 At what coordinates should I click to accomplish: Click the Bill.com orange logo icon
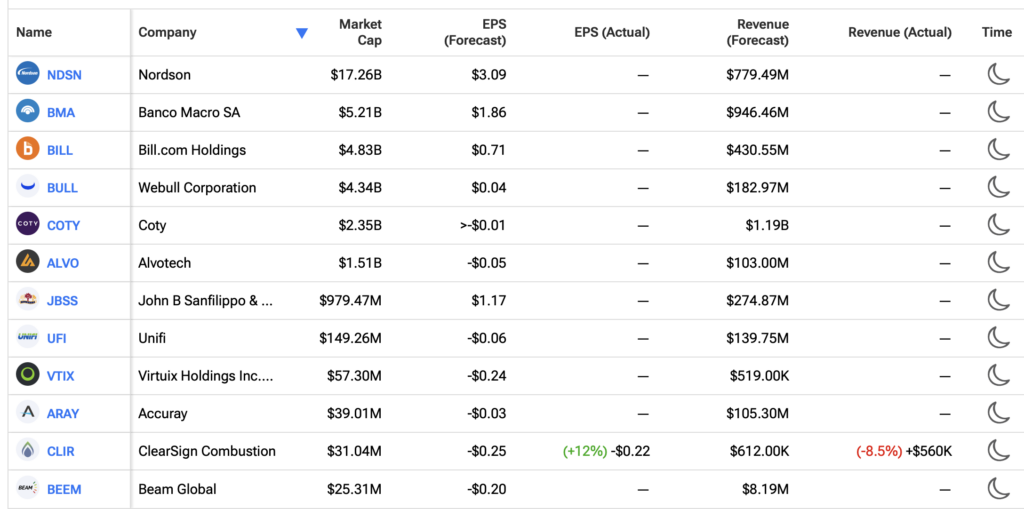tap(27, 150)
